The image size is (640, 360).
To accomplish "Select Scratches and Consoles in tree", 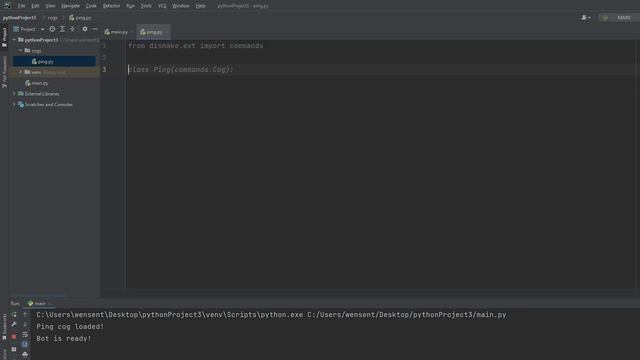I will 49,104.
